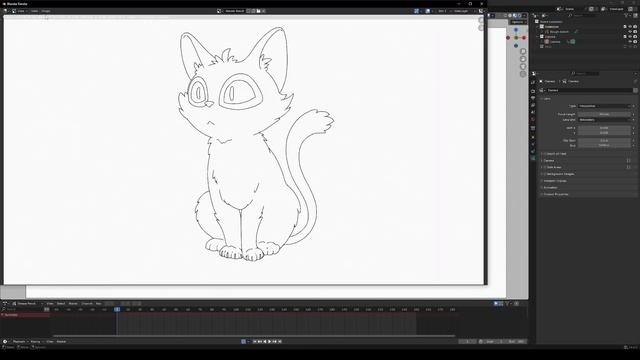640x360 pixels.
Task: Click red X axis on viewport gizmo
Action: 524,38
